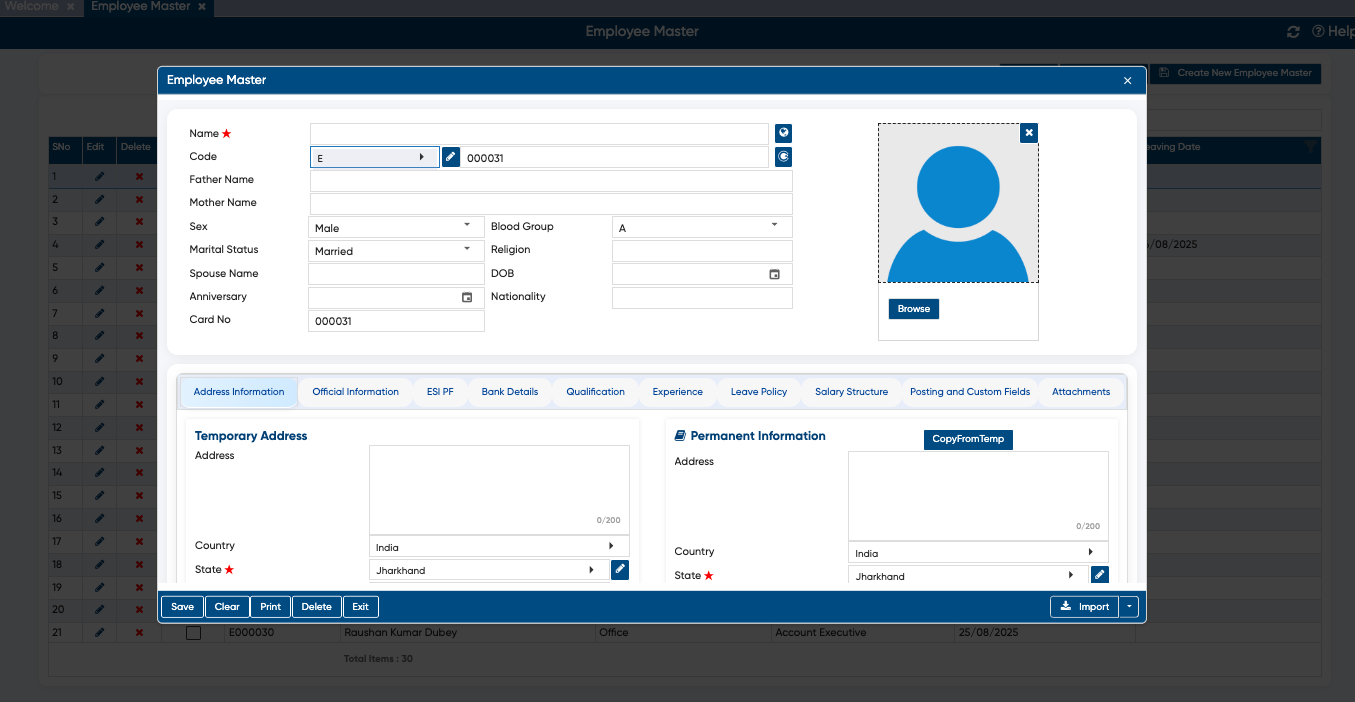Tick the checkbox in row E000030
The image size is (1355, 702).
point(194,633)
